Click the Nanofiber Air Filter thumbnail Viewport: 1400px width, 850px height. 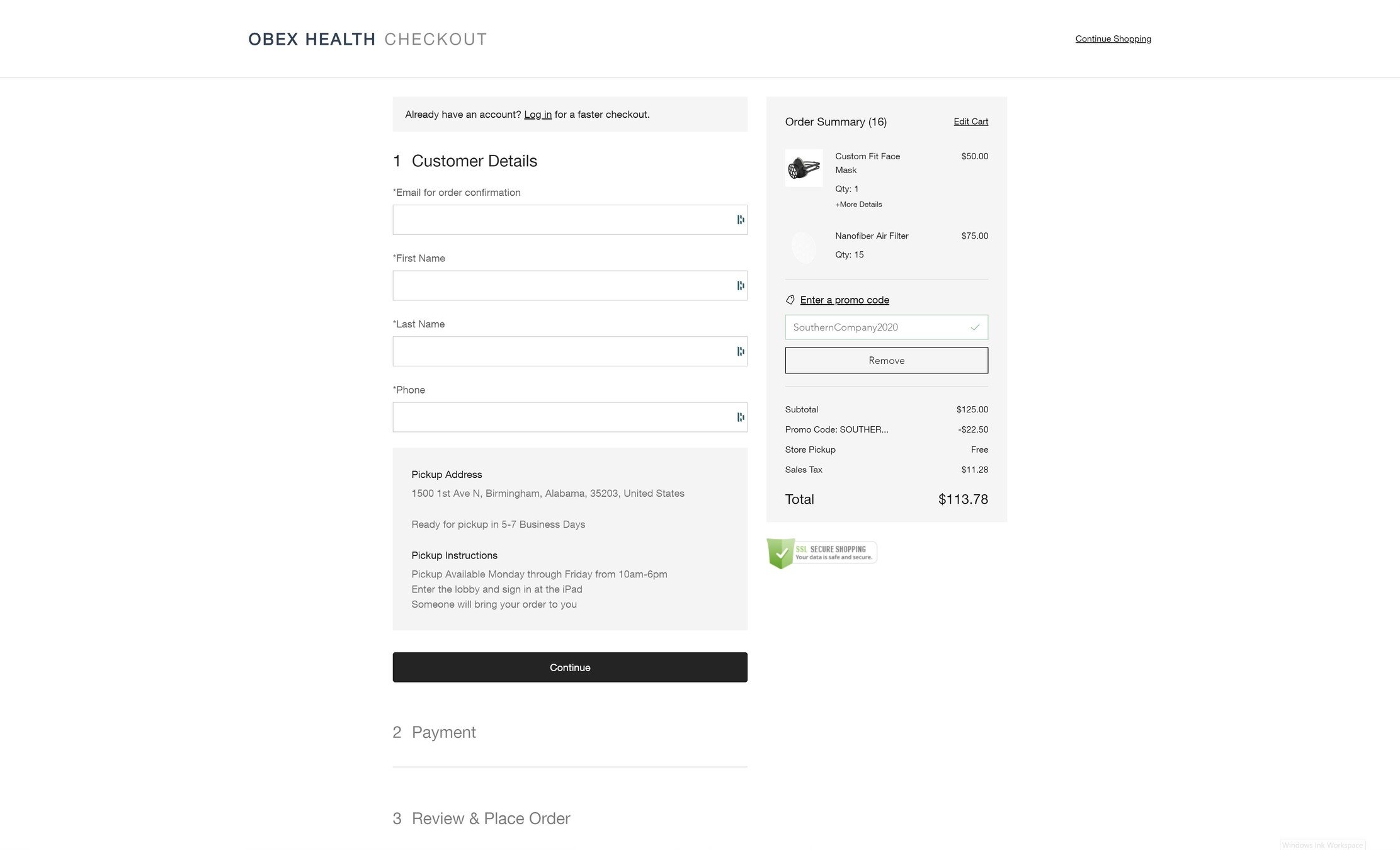pyautogui.click(x=804, y=247)
